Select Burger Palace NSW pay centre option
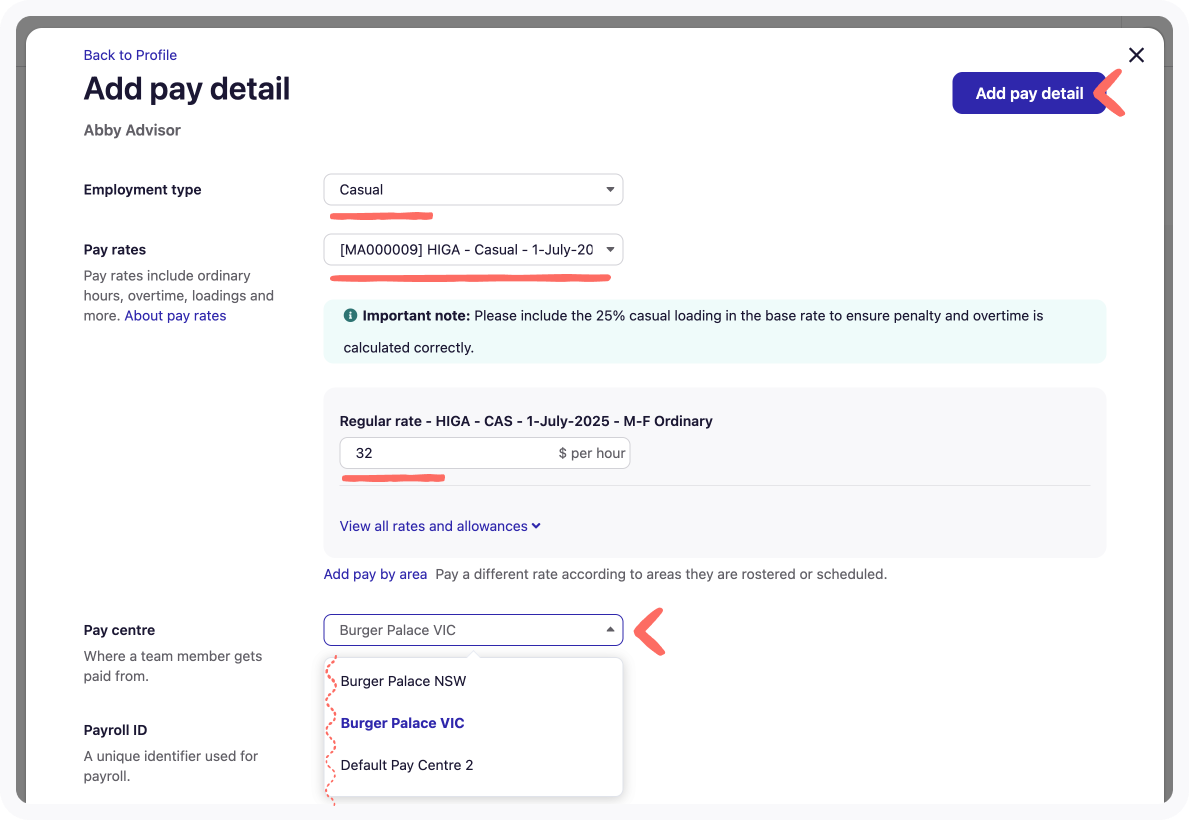Screen dimensions: 1189x820 403,681
